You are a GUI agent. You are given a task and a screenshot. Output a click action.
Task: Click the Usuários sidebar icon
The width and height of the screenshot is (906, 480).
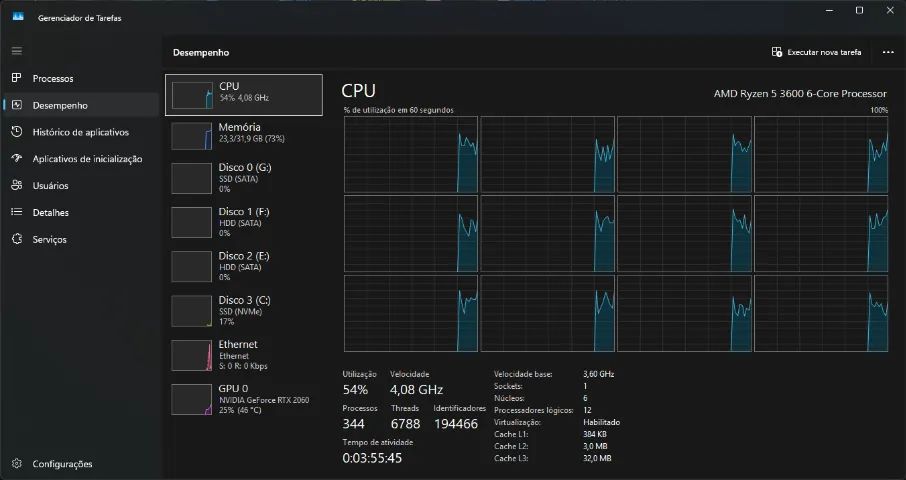click(x=17, y=185)
